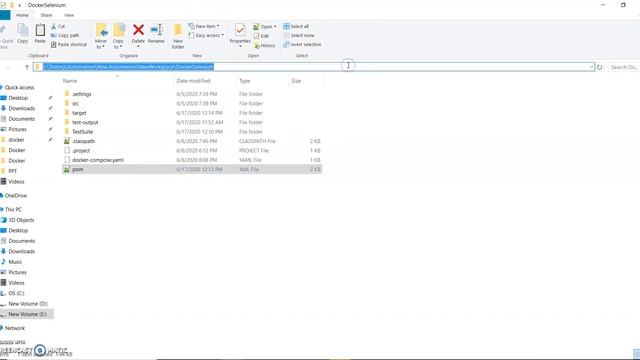640x360 pixels.
Task: Click the Search DockerSelenium box
Action: [623, 67]
